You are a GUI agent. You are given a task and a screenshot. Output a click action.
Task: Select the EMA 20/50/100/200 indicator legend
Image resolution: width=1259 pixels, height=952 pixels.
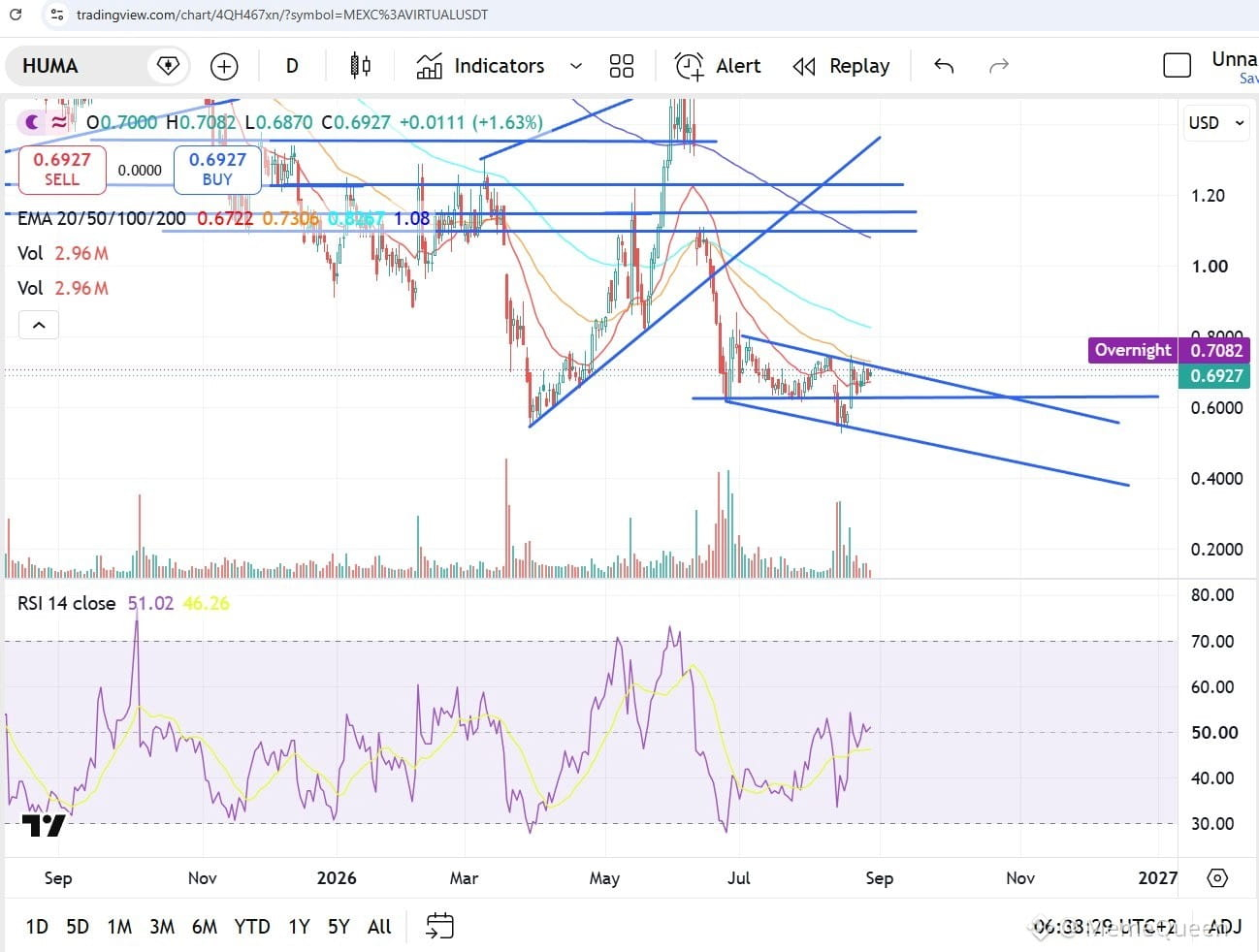click(102, 218)
